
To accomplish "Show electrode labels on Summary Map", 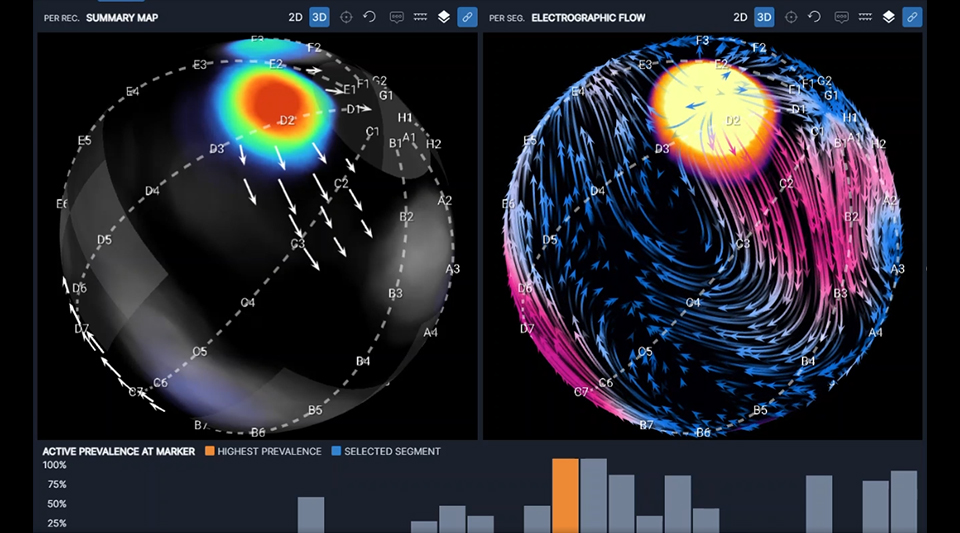I will pyautogui.click(x=396, y=17).
